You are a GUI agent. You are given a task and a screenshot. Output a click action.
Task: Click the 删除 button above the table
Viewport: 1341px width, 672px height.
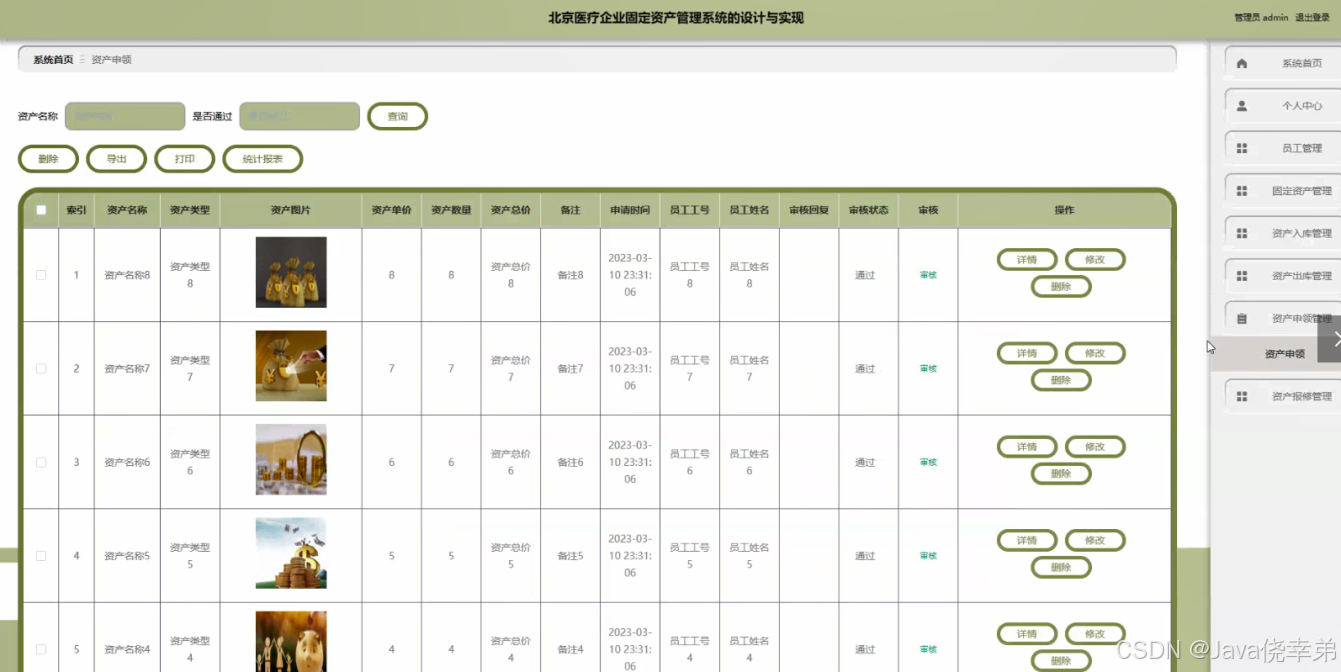[48, 159]
